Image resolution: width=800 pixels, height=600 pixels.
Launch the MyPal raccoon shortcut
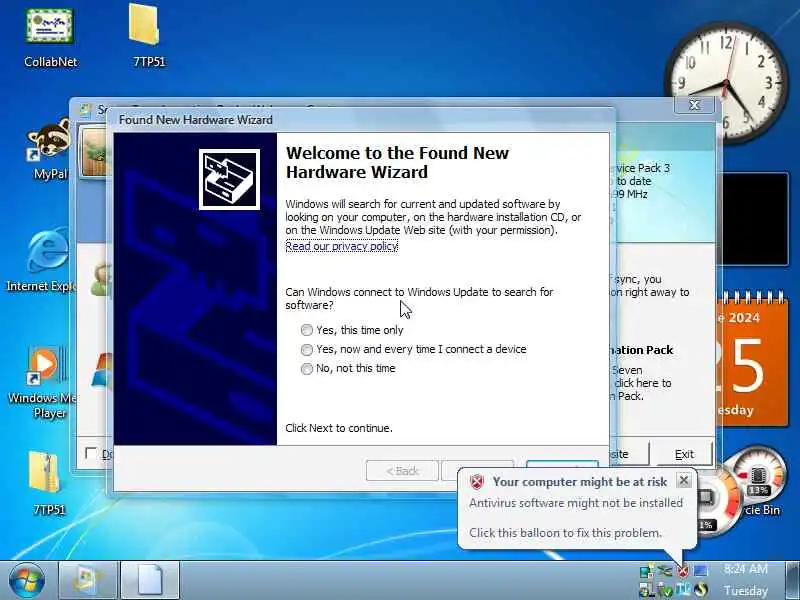coord(49,149)
